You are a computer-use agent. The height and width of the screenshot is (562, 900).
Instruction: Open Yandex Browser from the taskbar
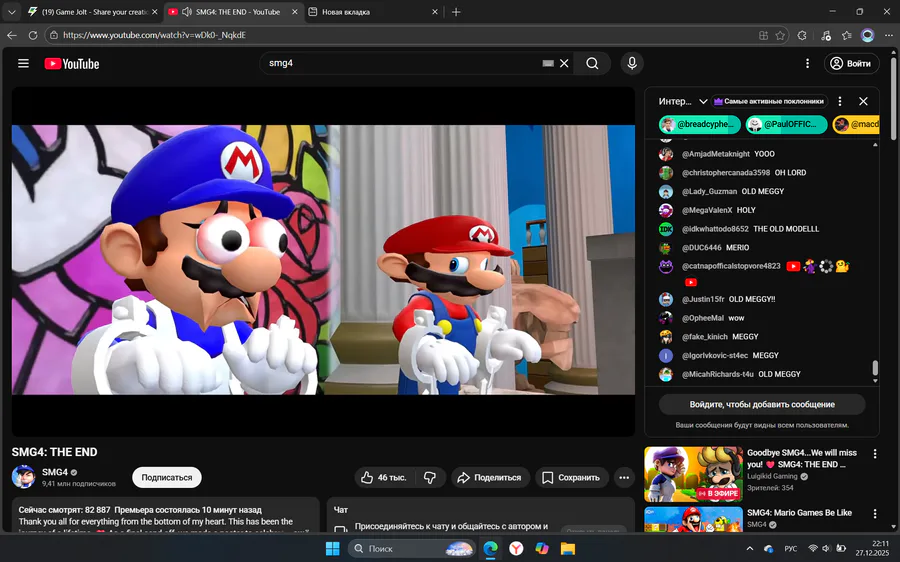(x=516, y=549)
